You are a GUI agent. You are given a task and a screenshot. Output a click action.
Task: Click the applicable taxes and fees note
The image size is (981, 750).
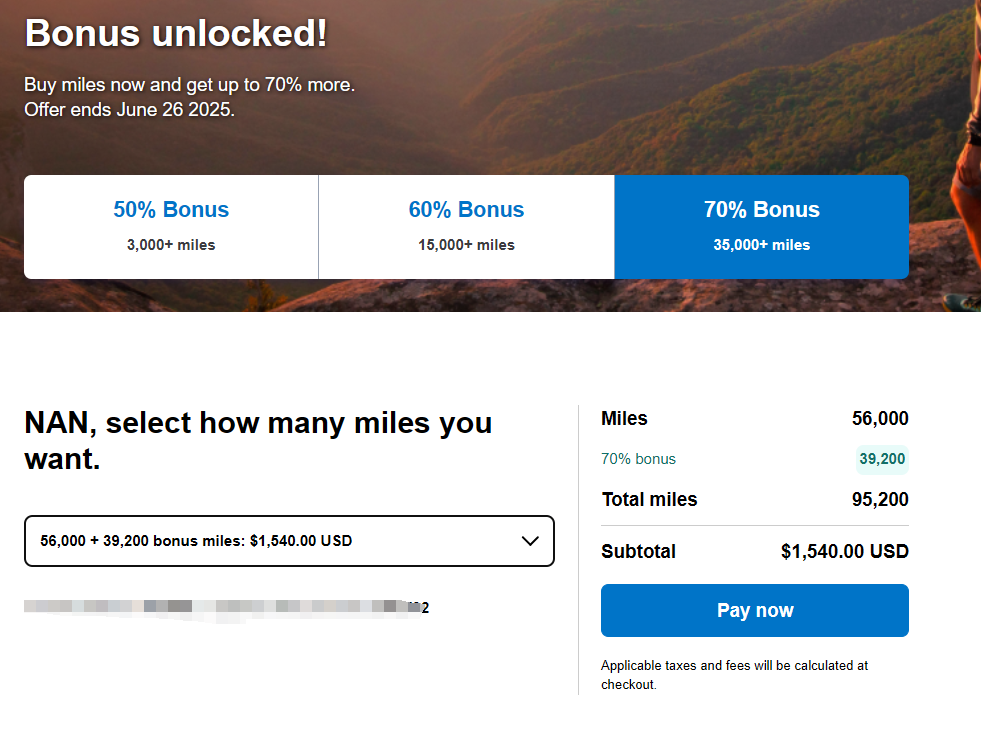point(734,675)
